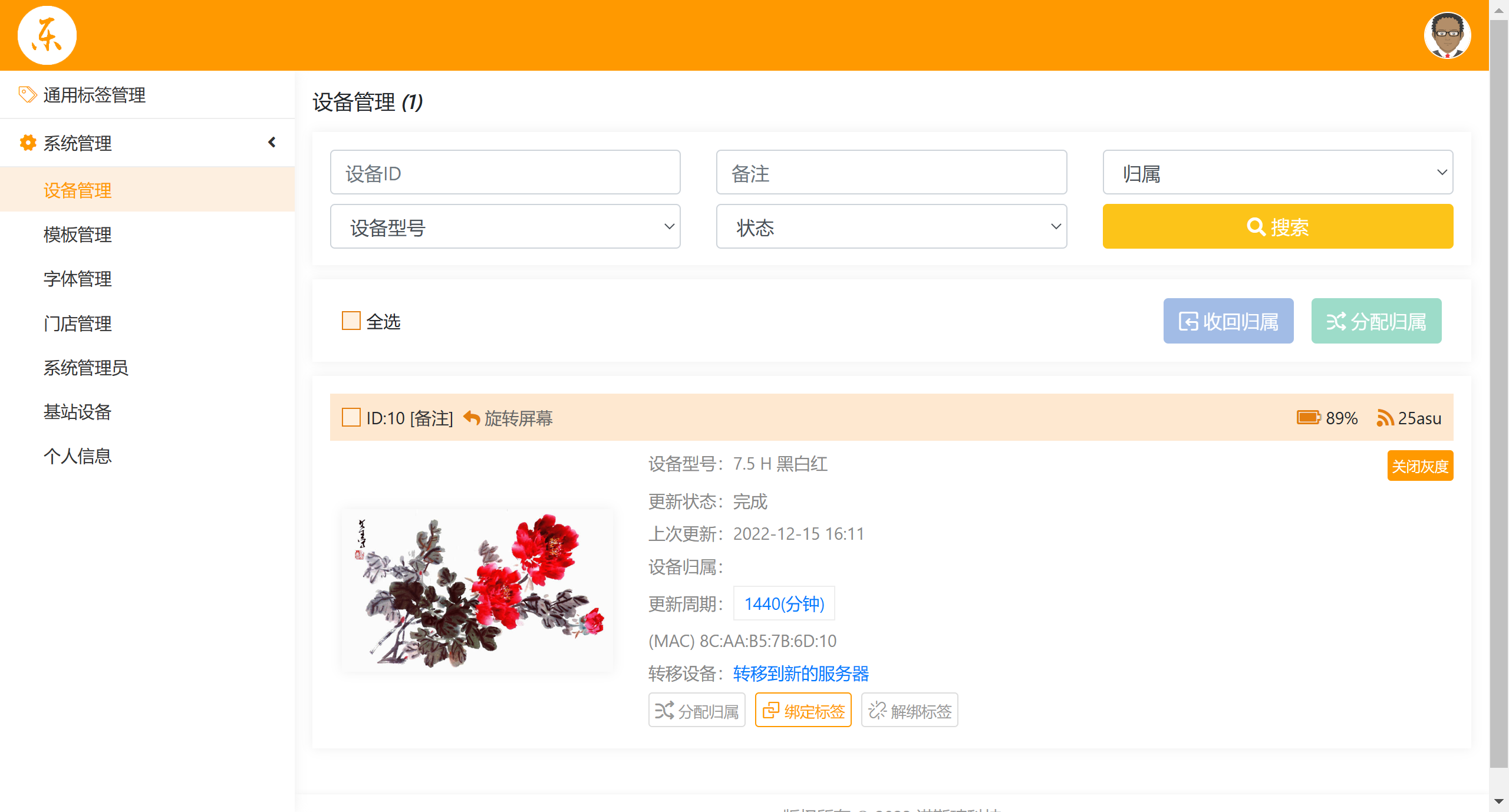Viewport: 1509px width, 812px height.
Task: Open the 状态 dropdown list
Action: (891, 227)
